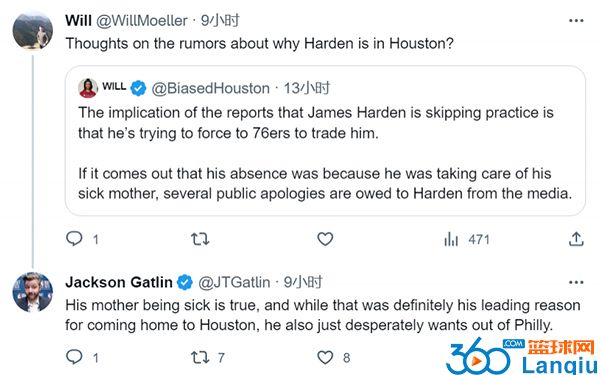Share Will Moeller's tweet
The width and height of the screenshot is (600, 375).
(576, 239)
